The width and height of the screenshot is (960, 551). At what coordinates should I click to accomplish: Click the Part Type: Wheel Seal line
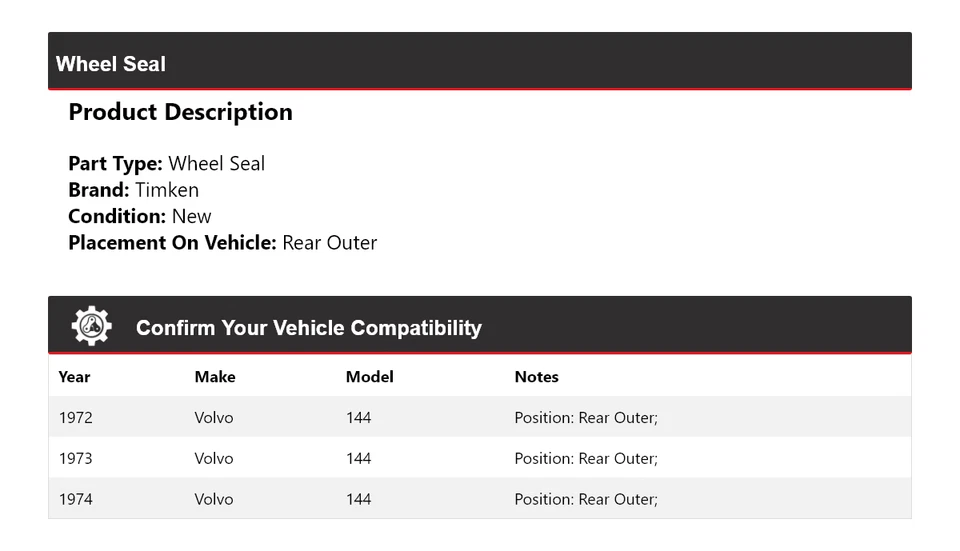pyautogui.click(x=166, y=164)
